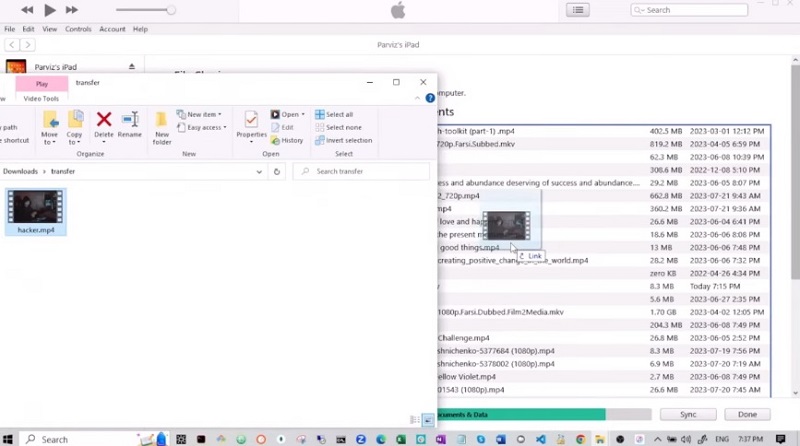Open the iTunes Account menu

pyautogui.click(x=112, y=29)
